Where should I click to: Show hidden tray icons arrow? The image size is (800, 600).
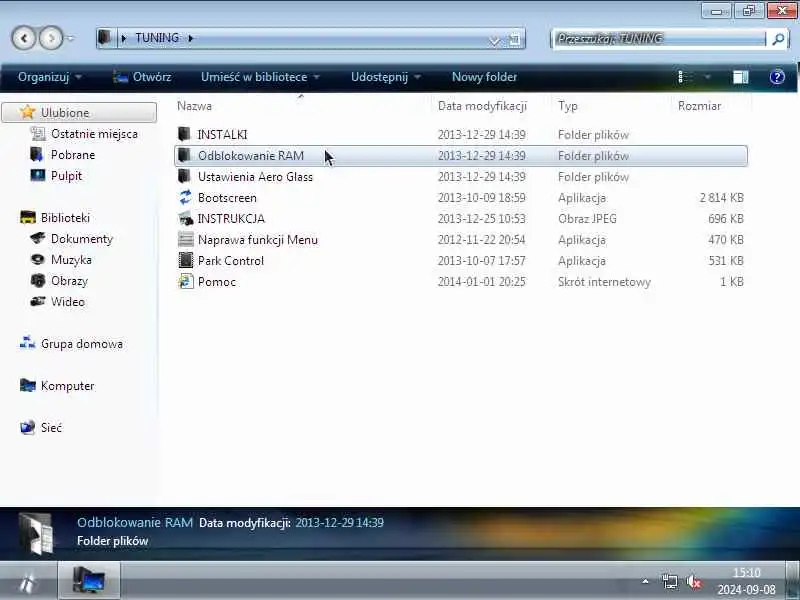[645, 581]
